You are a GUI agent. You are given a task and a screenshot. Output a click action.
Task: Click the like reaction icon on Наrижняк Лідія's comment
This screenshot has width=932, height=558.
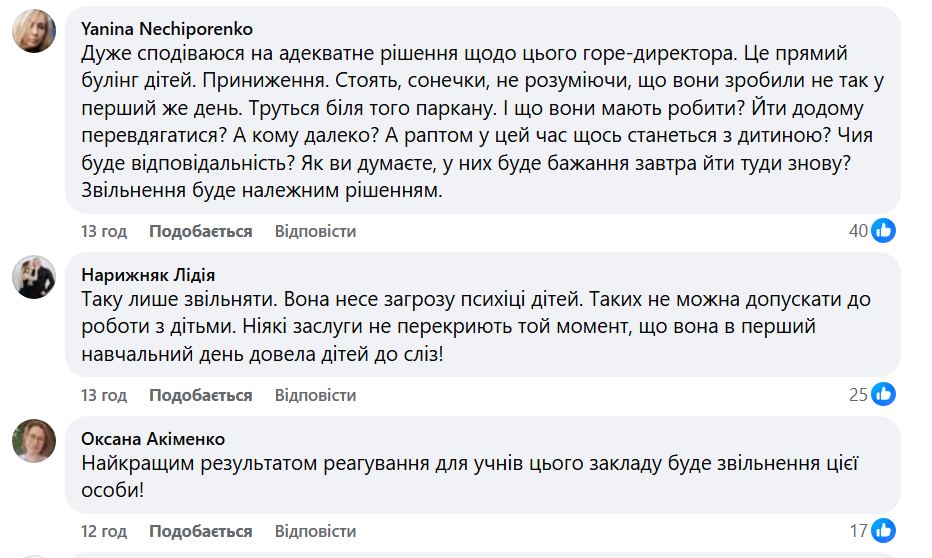[883, 395]
